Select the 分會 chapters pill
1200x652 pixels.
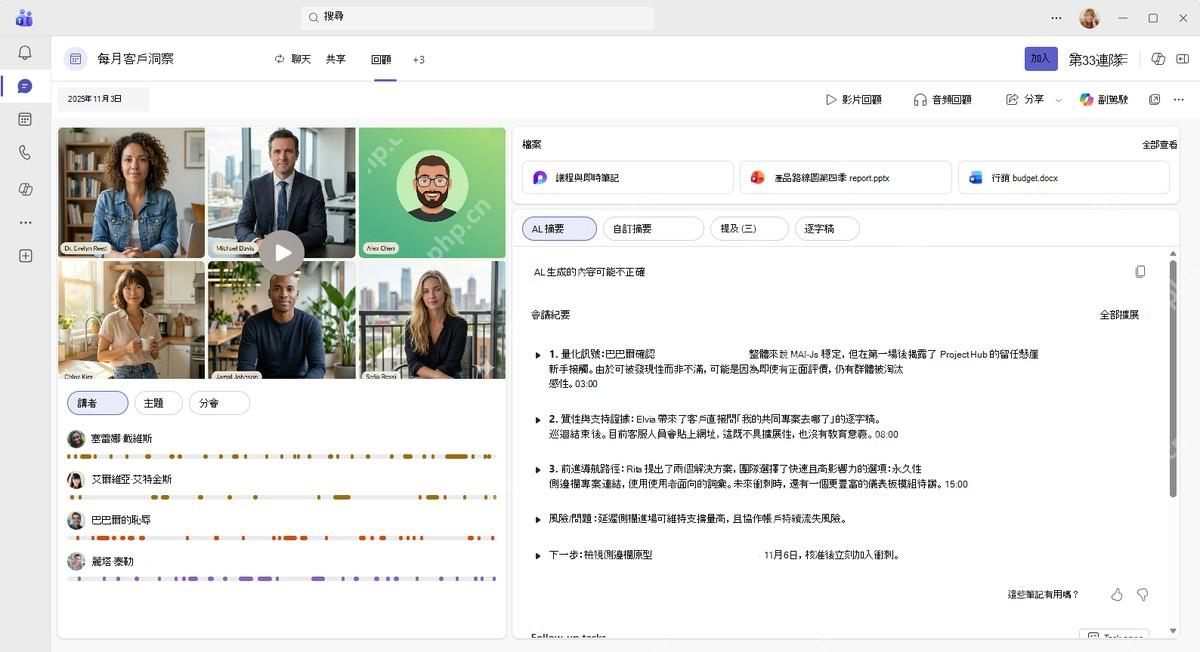tap(219, 403)
